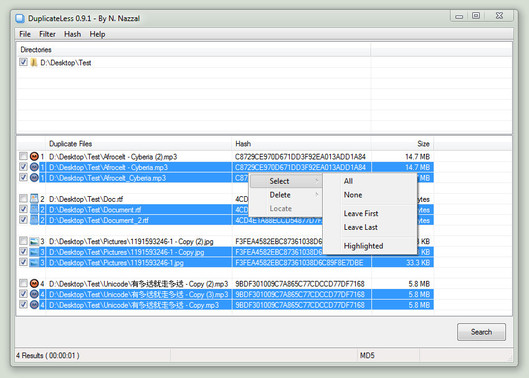The height and width of the screenshot is (378, 529).
Task: Sort by the Size column header
Action: tap(402, 144)
